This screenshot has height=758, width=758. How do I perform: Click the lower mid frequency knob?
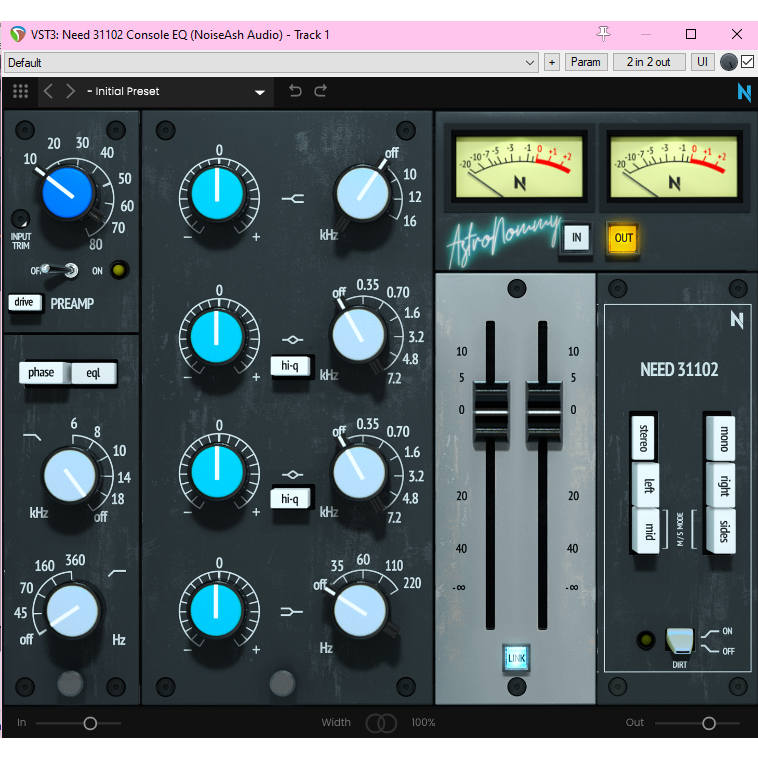[x=358, y=472]
